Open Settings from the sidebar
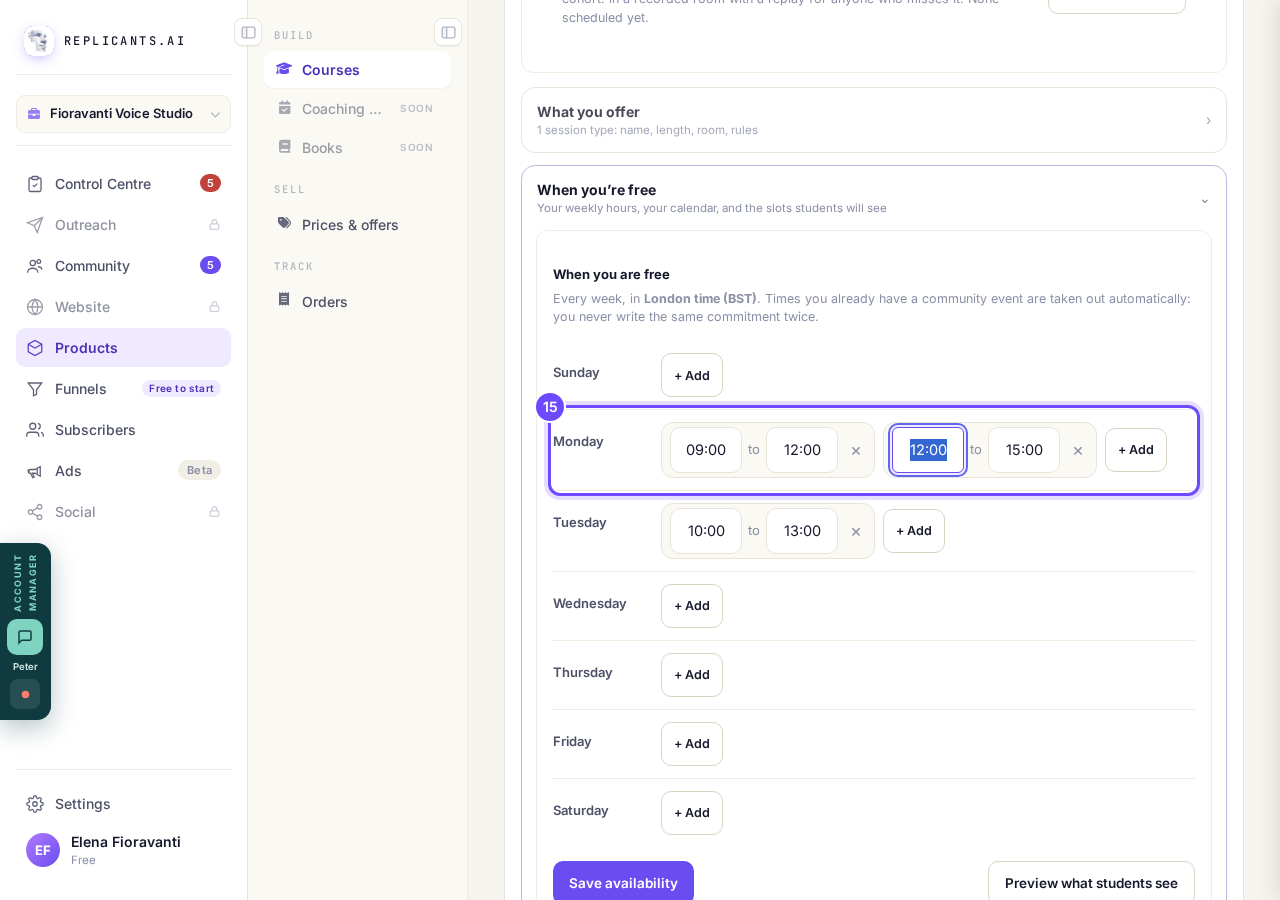This screenshot has height=900, width=1280. click(123, 804)
